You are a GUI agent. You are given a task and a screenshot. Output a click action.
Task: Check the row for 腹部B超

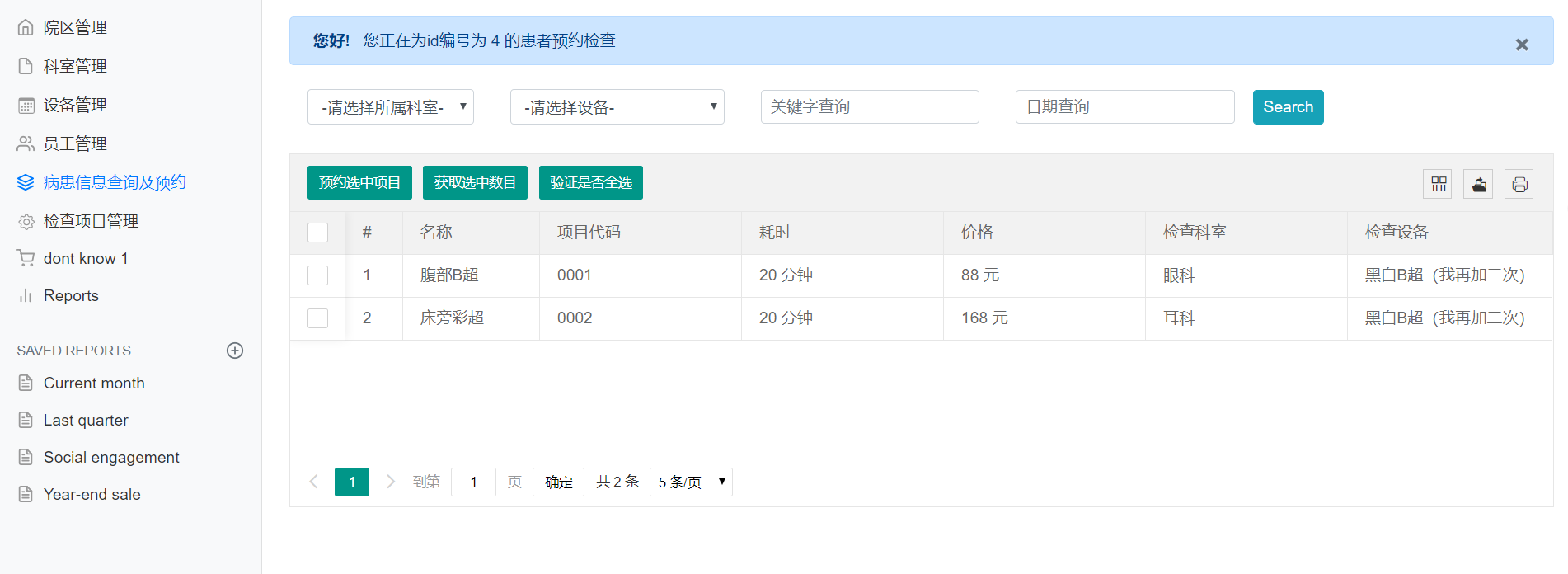[317, 275]
